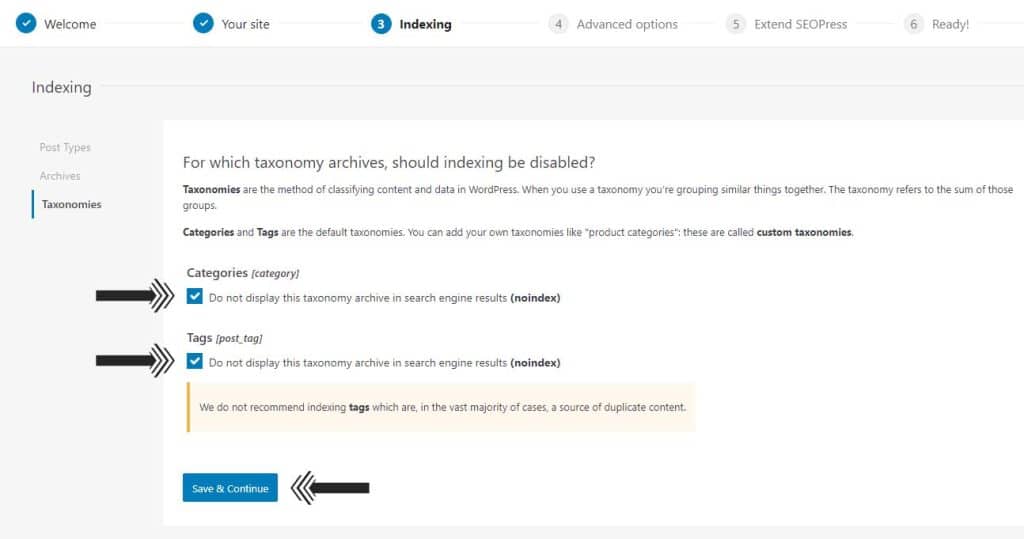Click the Save & Continue button
This screenshot has width=1024, height=539.
tap(230, 487)
